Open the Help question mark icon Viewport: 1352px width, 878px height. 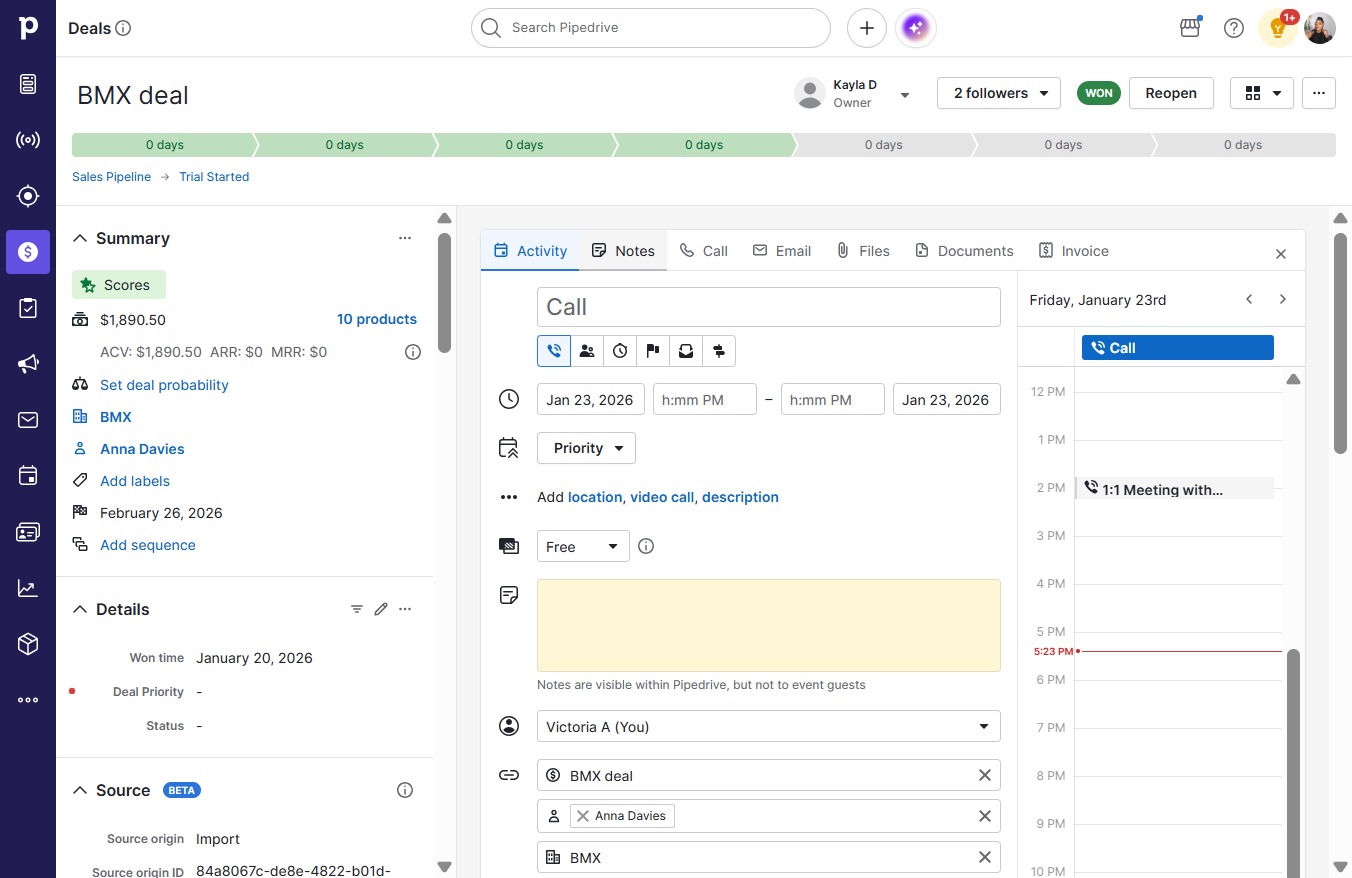[x=1234, y=28]
